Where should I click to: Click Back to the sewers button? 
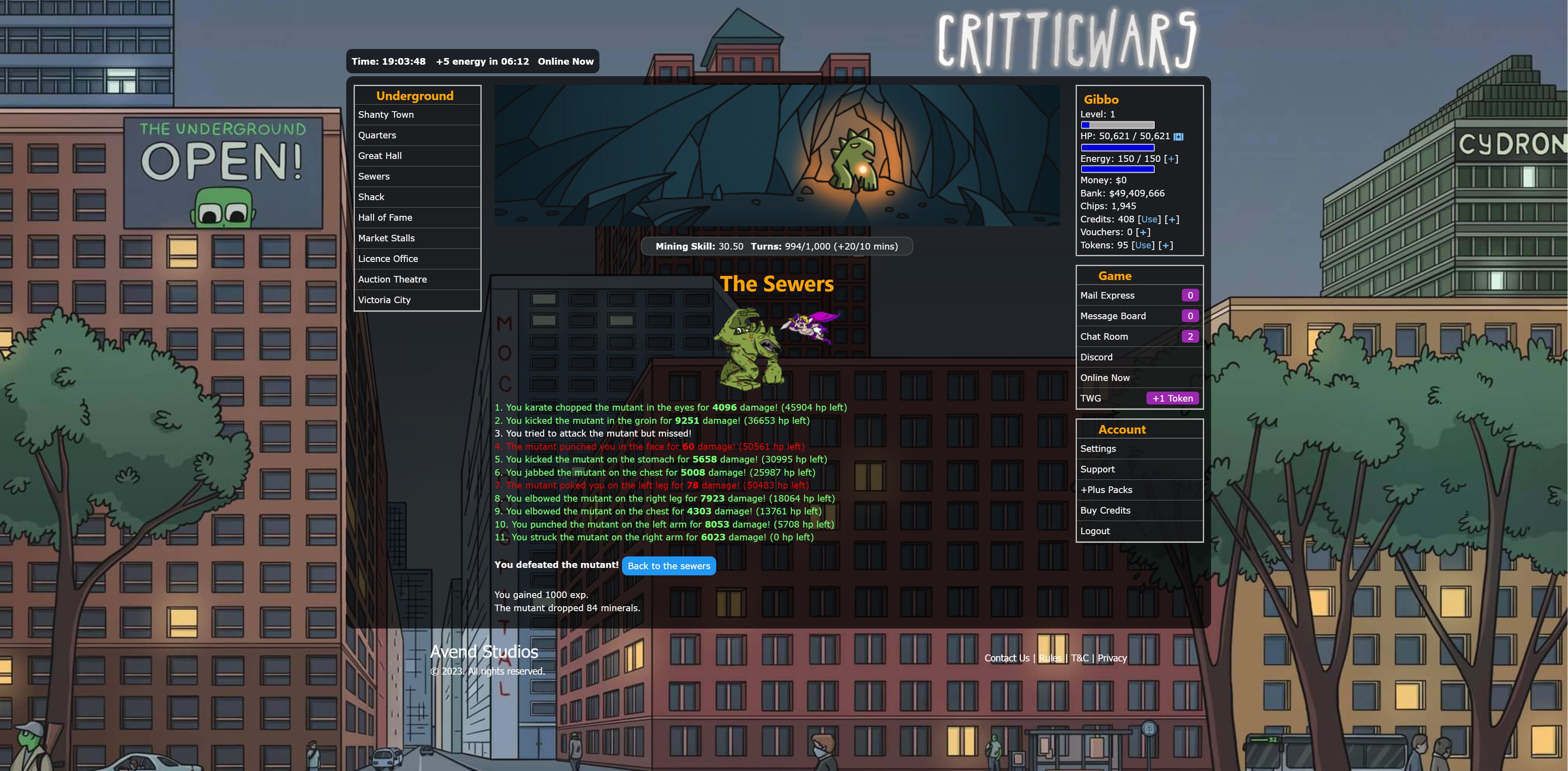point(669,565)
